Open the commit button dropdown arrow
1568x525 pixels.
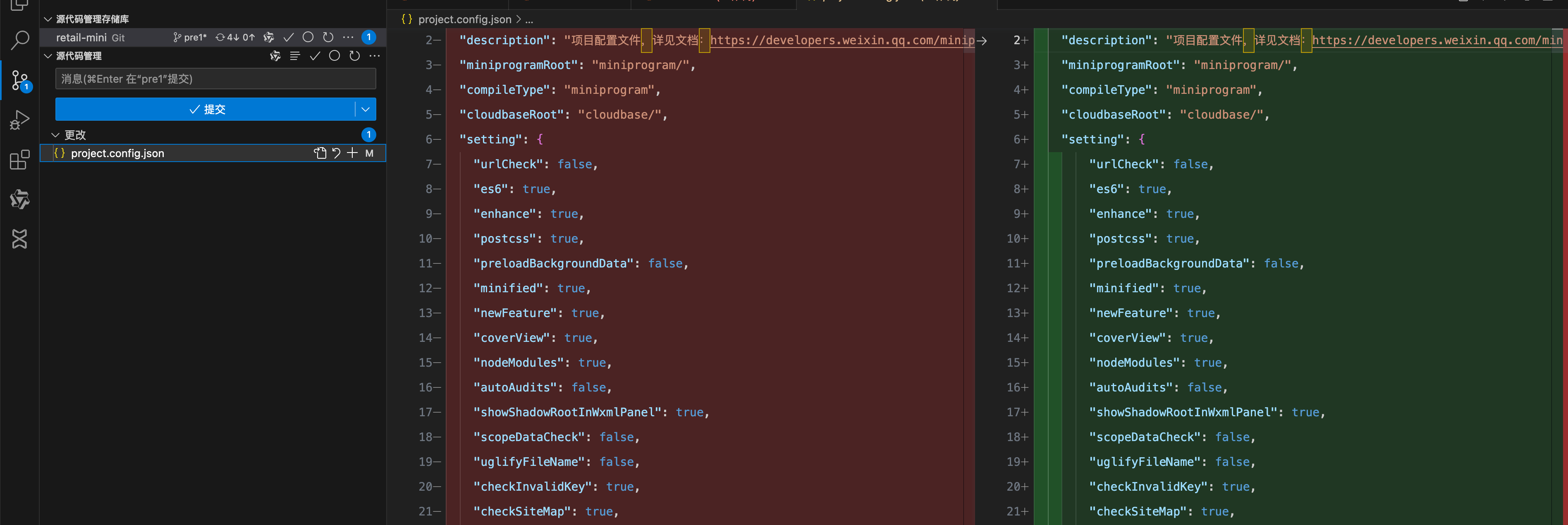365,110
